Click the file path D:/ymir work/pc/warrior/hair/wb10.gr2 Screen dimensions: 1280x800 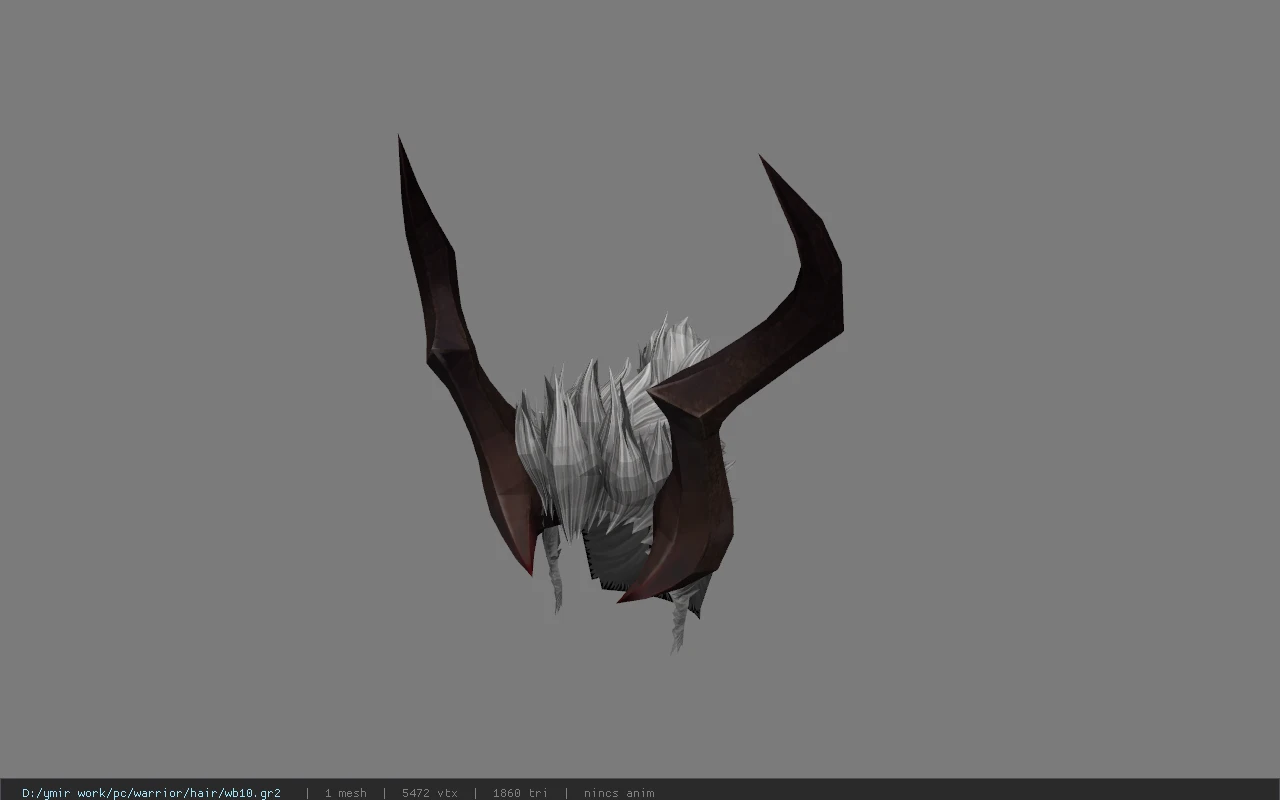[x=151, y=793]
